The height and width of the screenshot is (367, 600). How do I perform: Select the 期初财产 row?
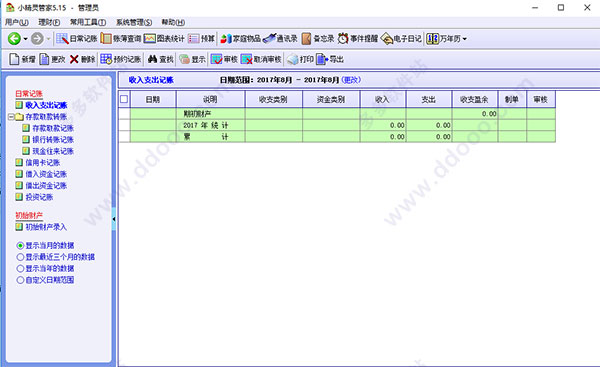click(x=337, y=114)
